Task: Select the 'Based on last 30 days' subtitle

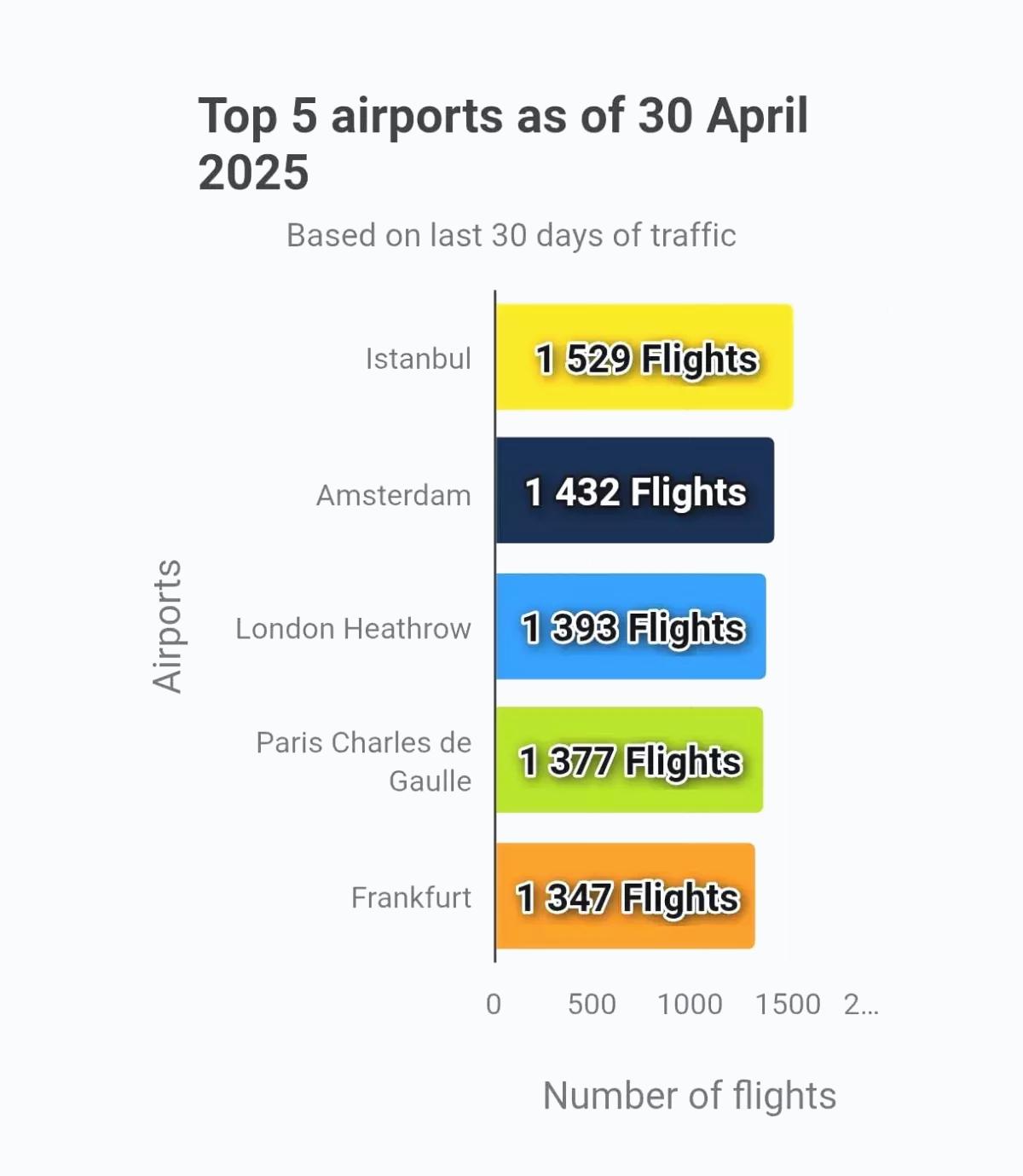Action: click(511, 235)
